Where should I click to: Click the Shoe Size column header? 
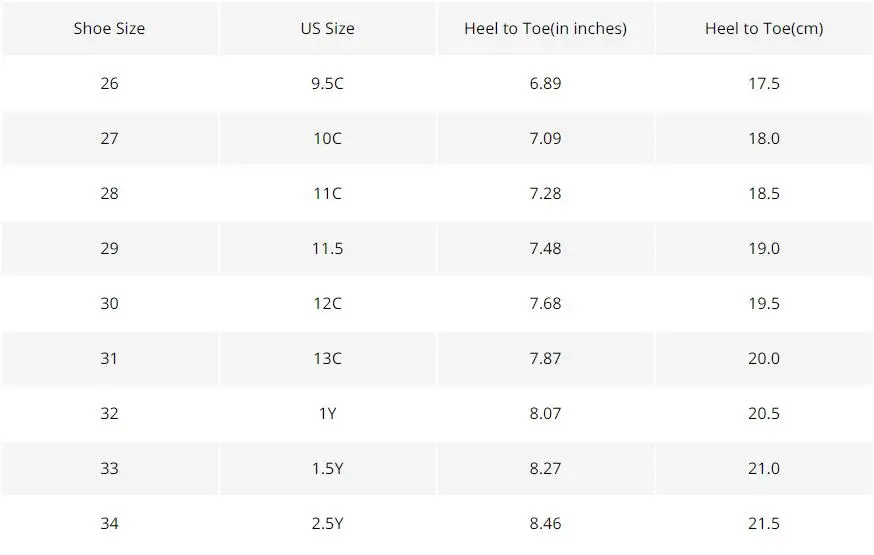coord(109,28)
